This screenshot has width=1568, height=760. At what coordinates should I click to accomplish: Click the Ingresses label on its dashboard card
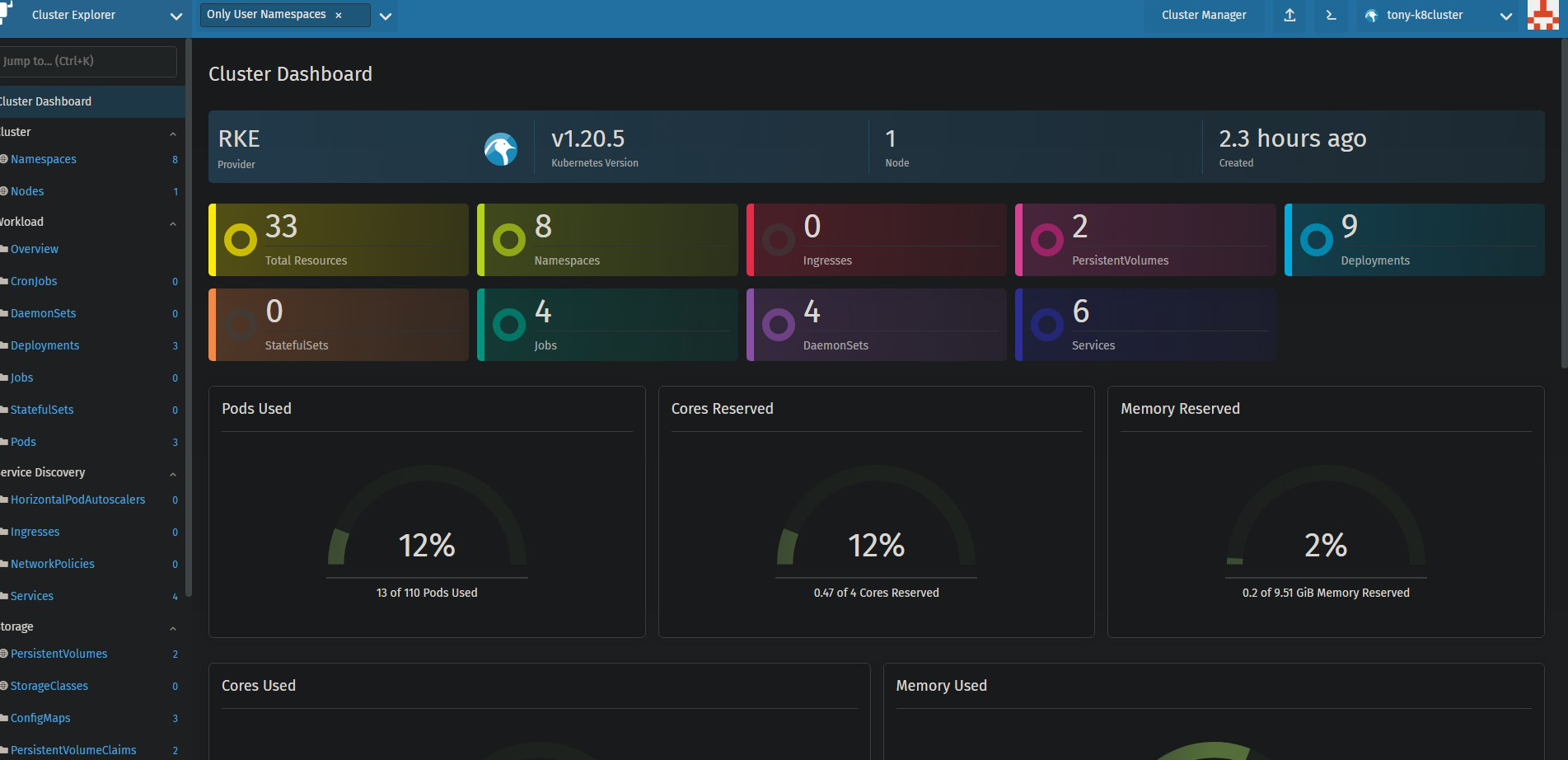tap(827, 260)
